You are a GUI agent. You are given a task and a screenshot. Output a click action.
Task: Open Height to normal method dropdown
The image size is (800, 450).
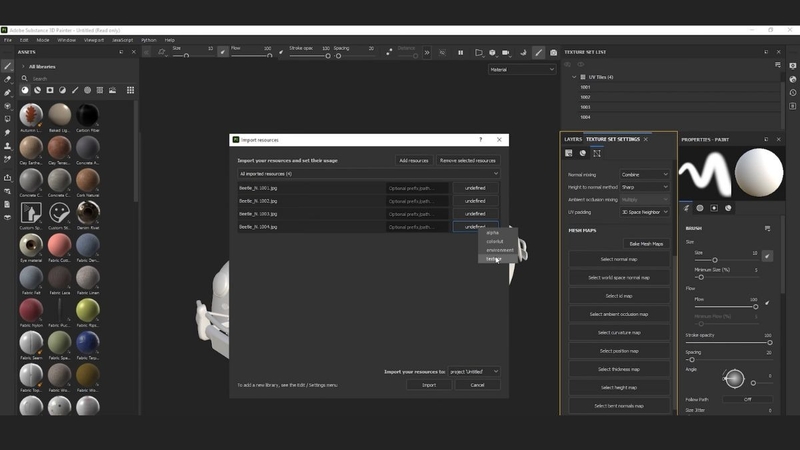coord(644,187)
